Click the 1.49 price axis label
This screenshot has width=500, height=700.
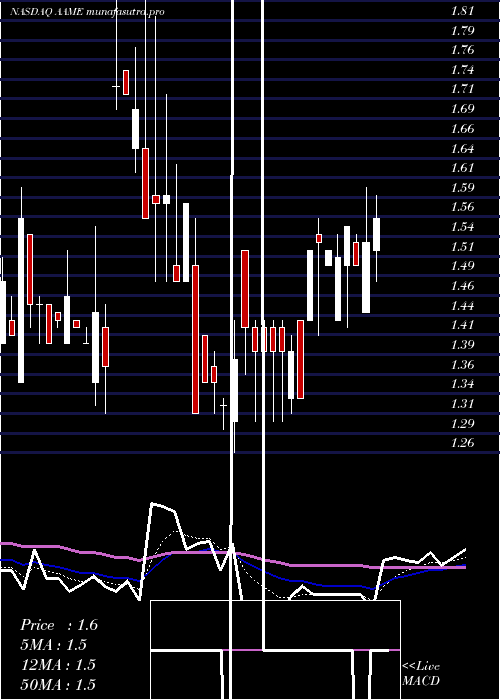[x=462, y=266]
